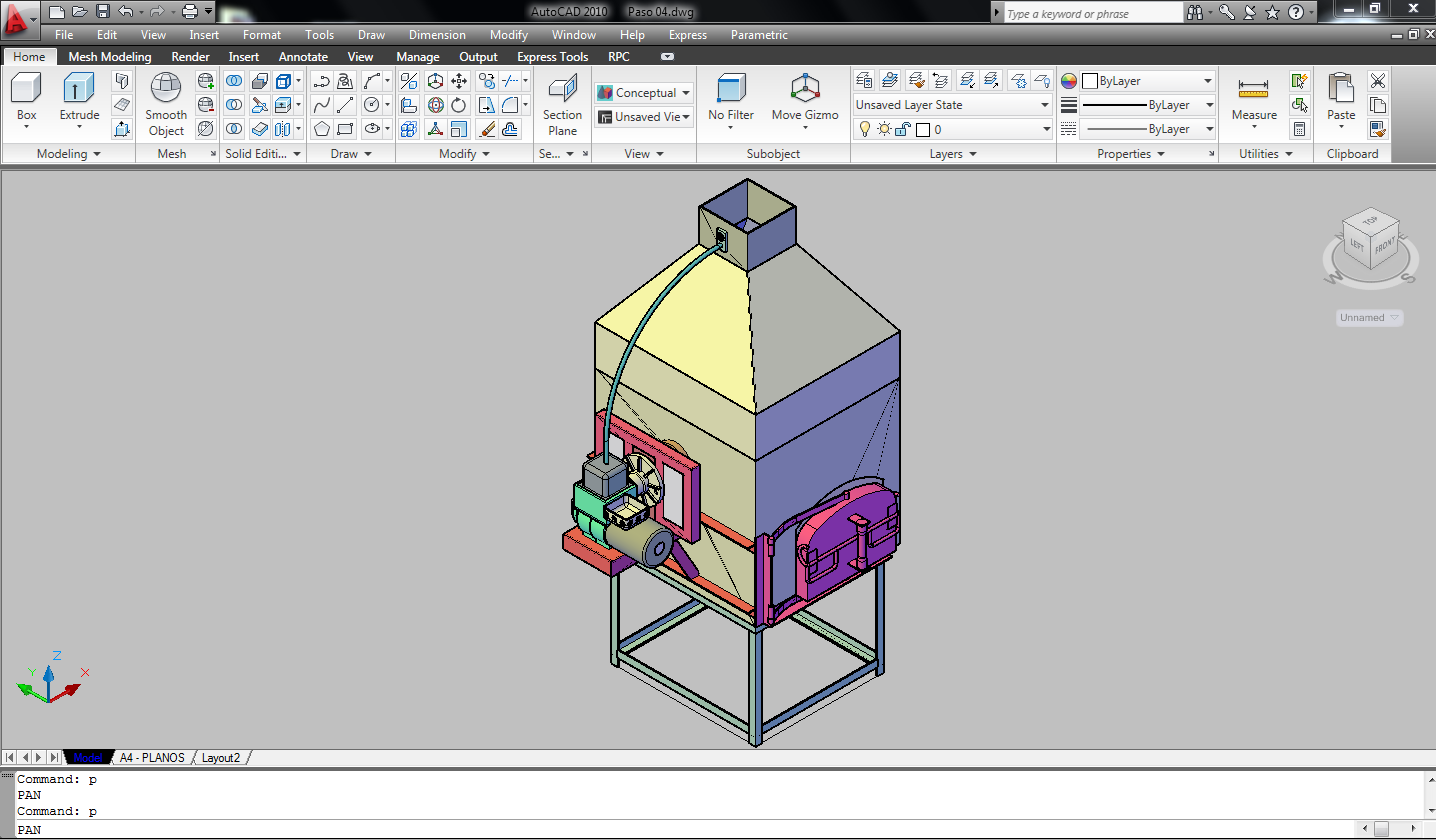Screen dimensions: 1436x840
Task: Open the Quick Calculator icon
Action: click(1299, 129)
